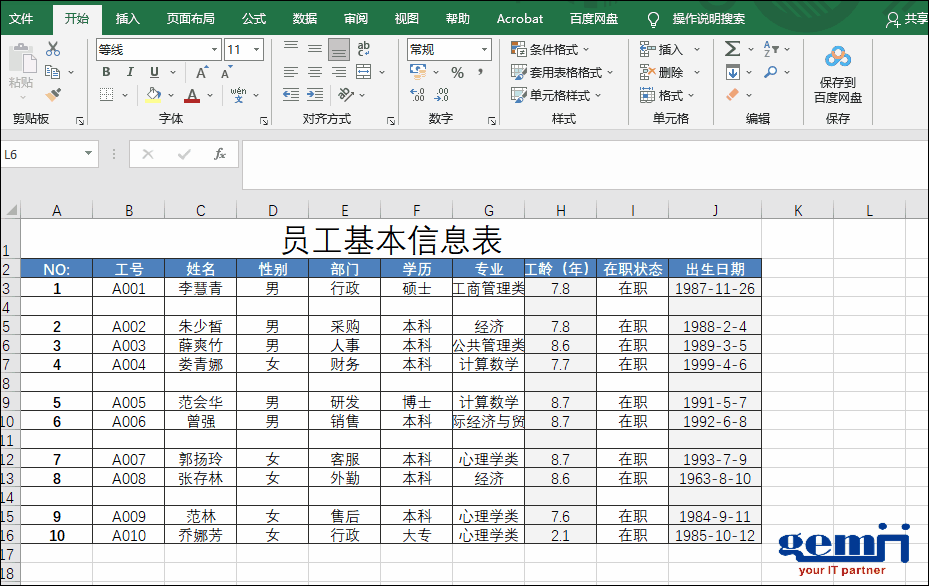Select the Format Painter brush
Image resolution: width=929 pixels, height=586 pixels.
point(53,95)
